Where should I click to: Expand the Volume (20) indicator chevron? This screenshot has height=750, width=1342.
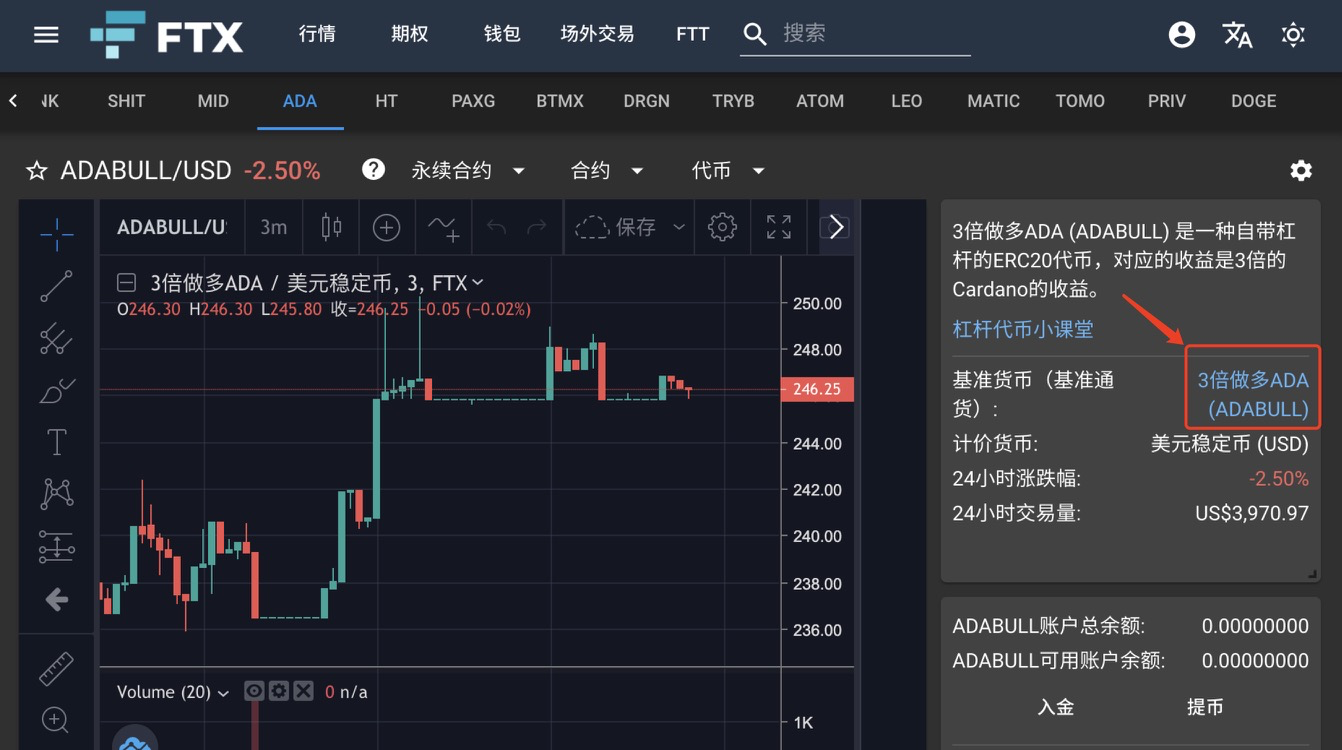point(223,692)
